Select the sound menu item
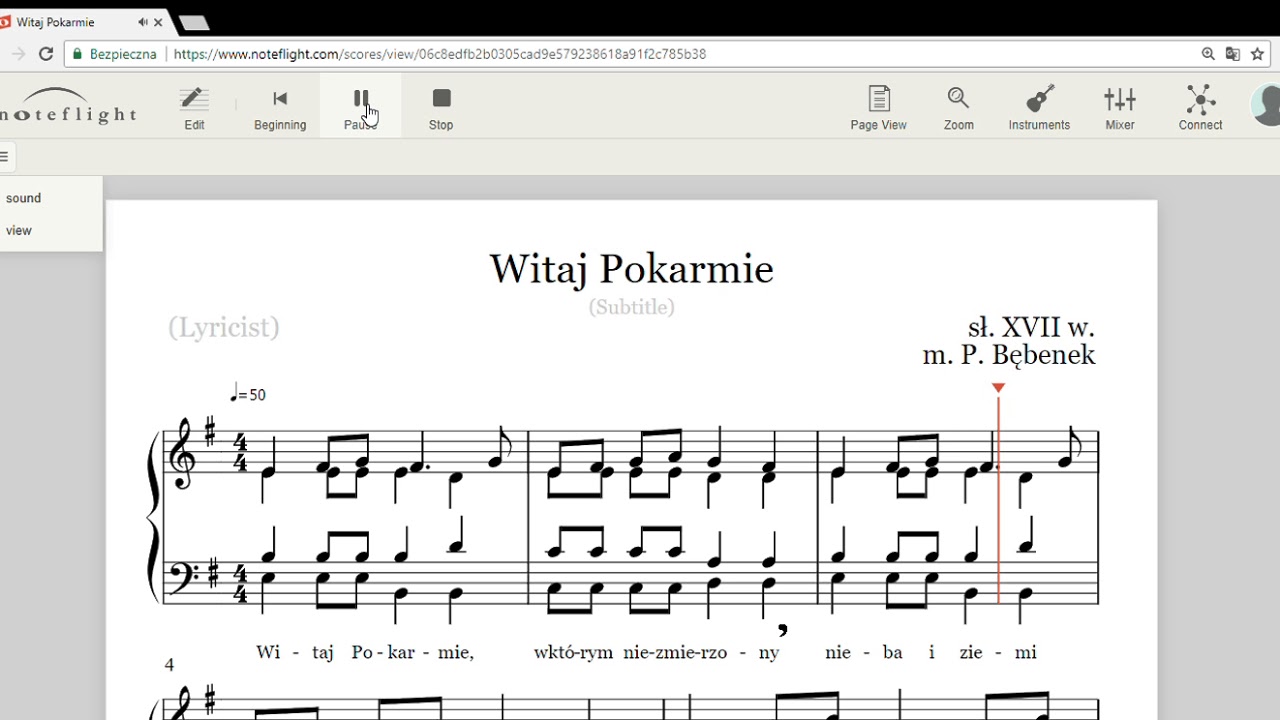 click(x=24, y=198)
